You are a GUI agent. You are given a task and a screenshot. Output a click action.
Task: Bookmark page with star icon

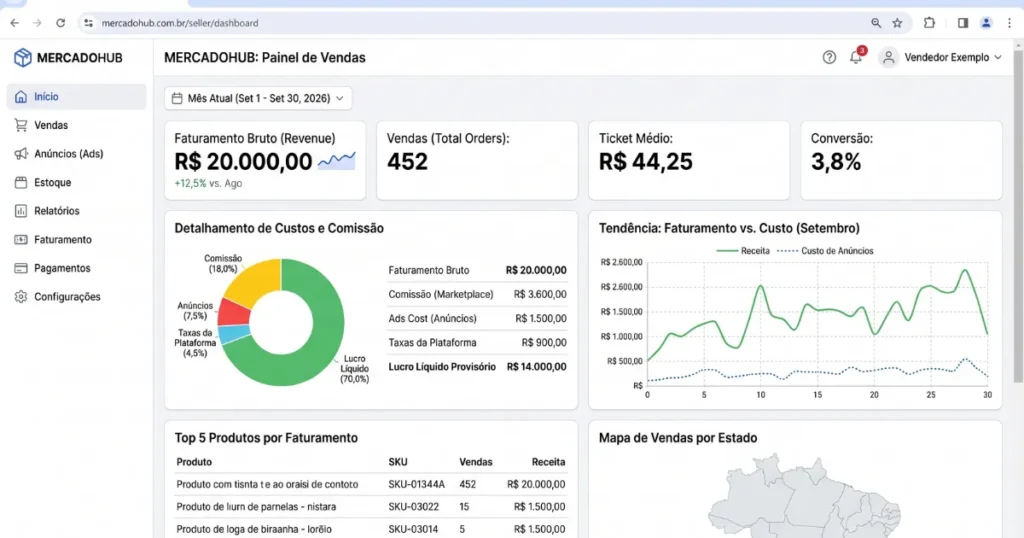point(897,23)
